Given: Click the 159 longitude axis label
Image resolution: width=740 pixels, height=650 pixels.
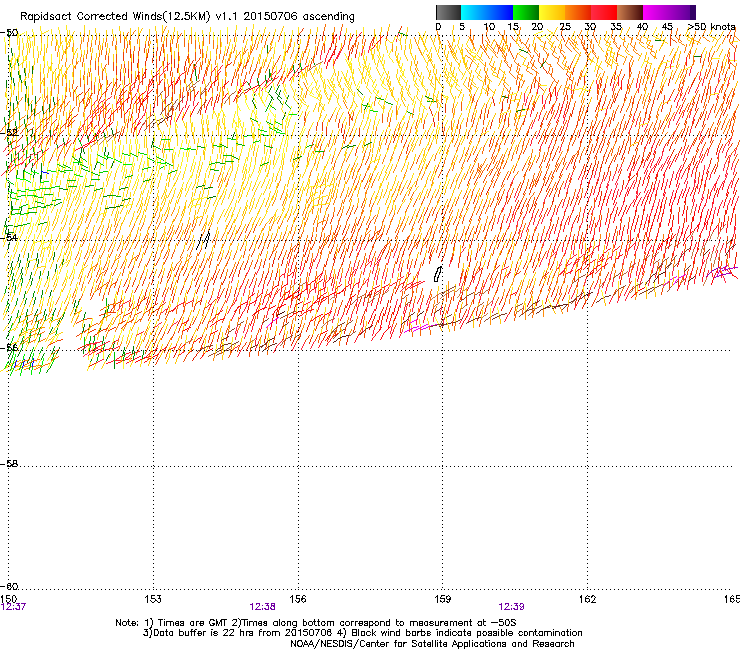Looking at the screenshot, I should tap(443, 599).
